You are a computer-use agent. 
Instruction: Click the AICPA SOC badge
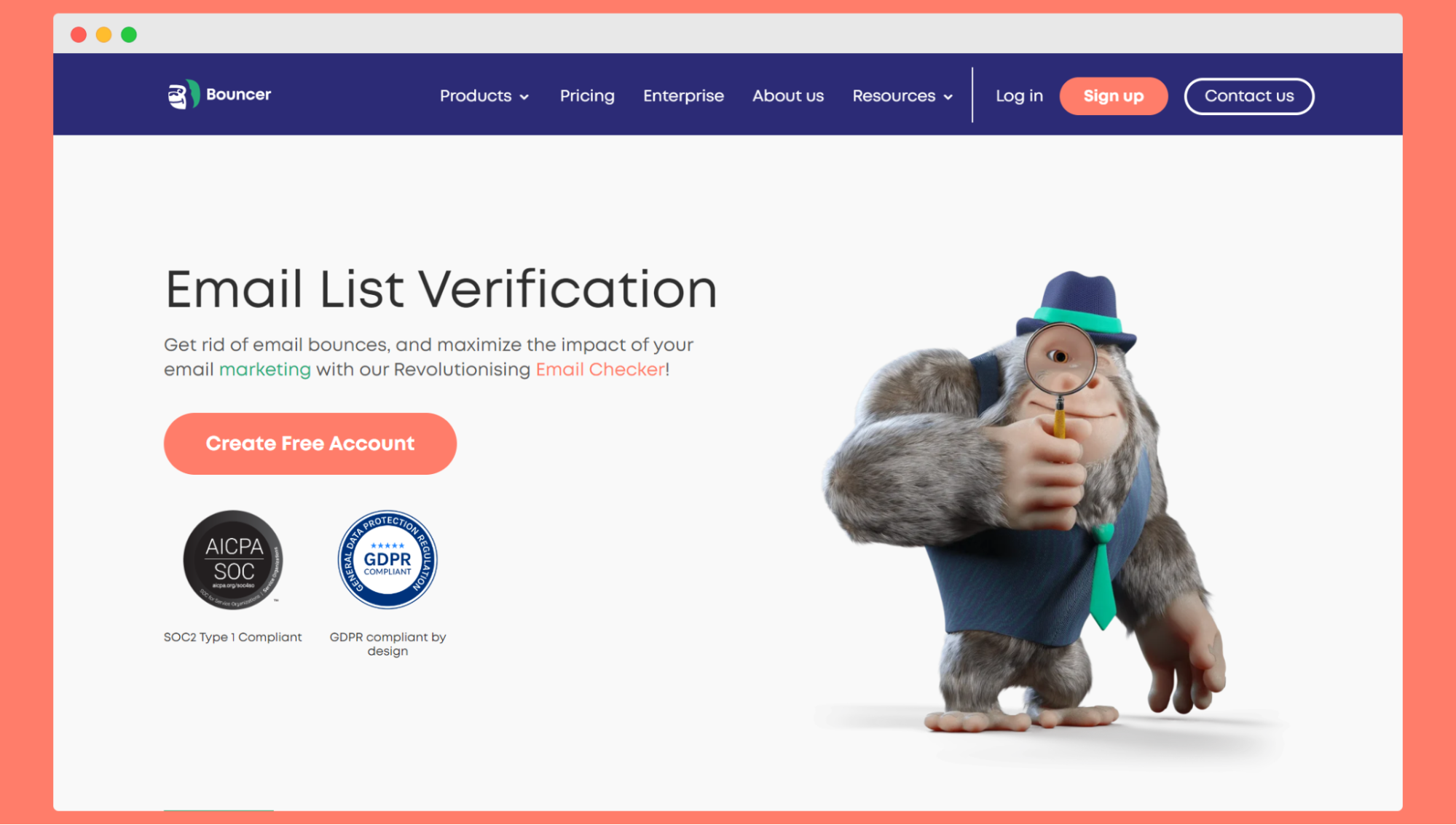point(233,559)
